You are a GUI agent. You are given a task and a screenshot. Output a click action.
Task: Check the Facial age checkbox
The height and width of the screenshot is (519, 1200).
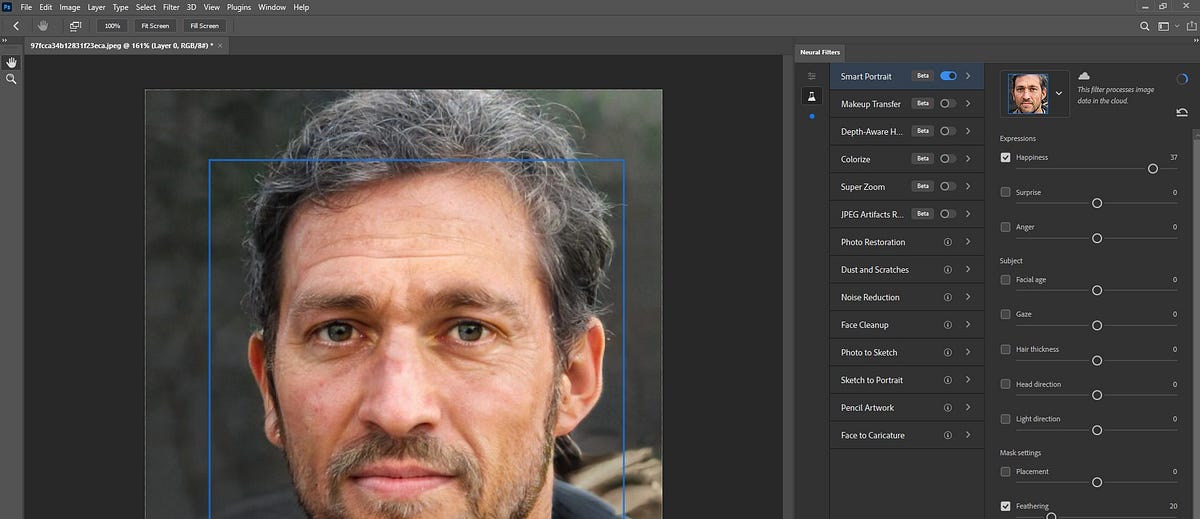pos(1005,280)
